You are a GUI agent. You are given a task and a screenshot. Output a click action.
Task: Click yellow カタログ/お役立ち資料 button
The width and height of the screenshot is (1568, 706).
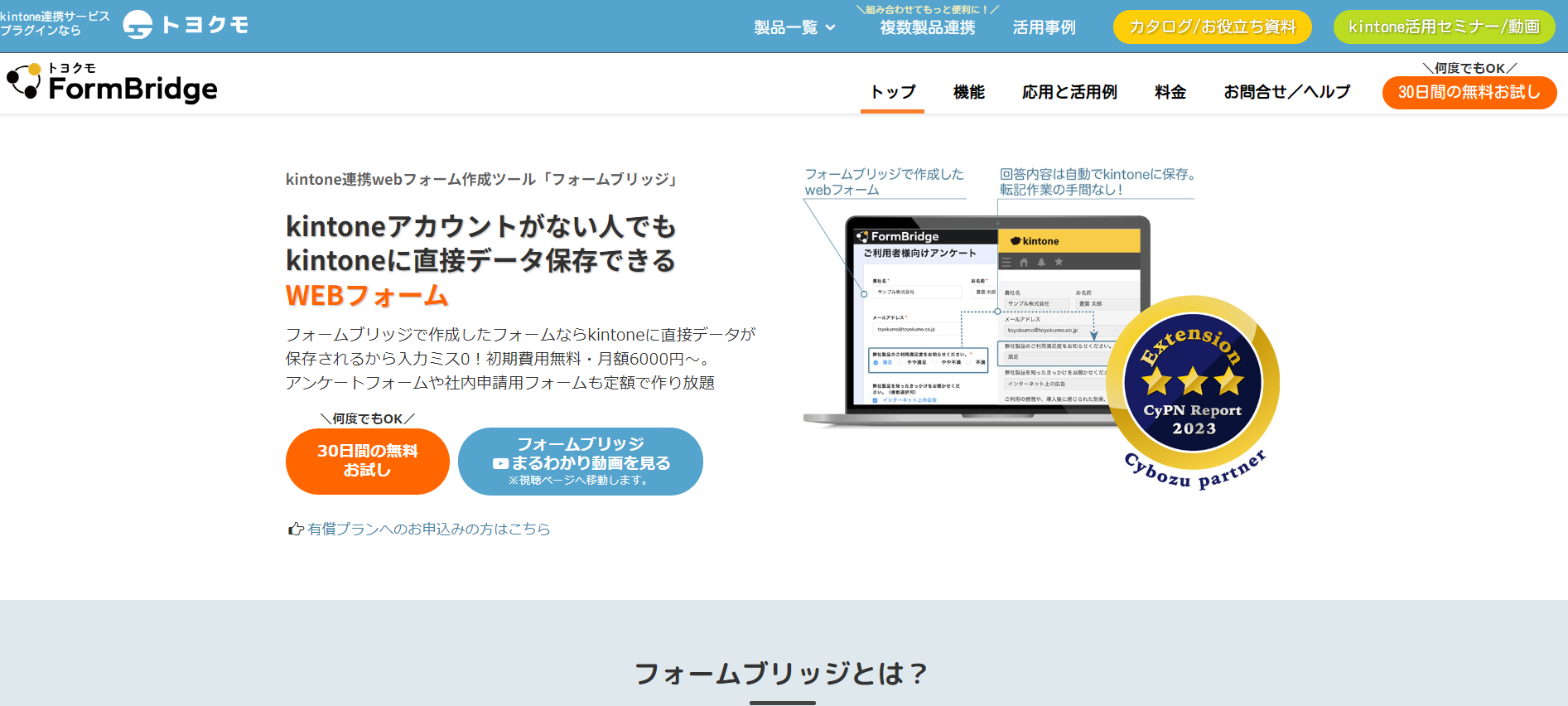click(1212, 27)
